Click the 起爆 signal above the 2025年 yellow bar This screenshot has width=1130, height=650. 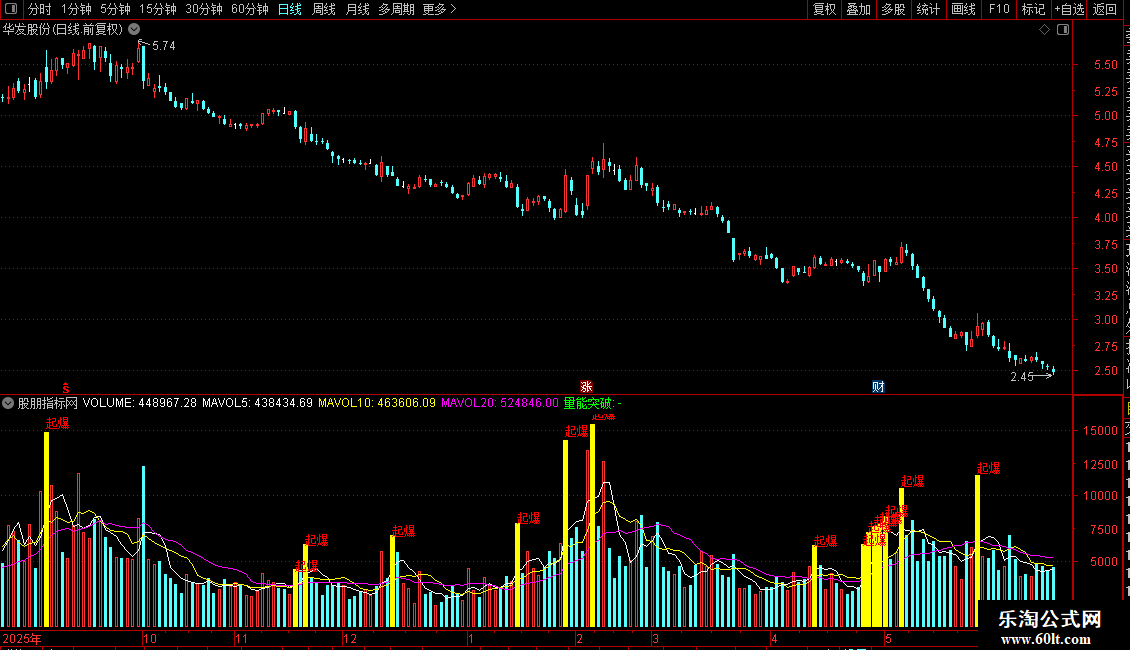[58, 423]
